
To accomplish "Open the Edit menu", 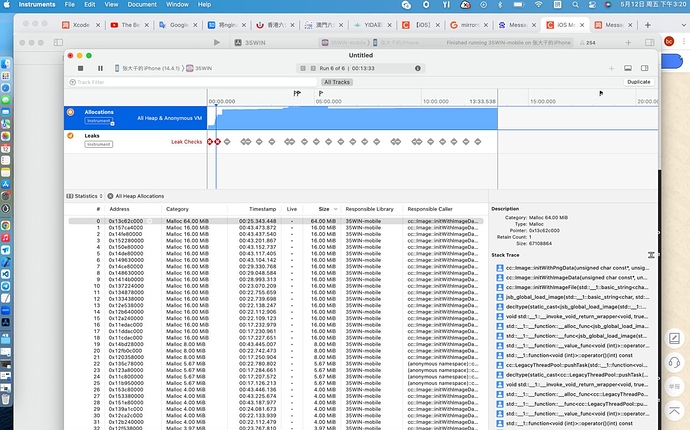I will click(90, 4).
